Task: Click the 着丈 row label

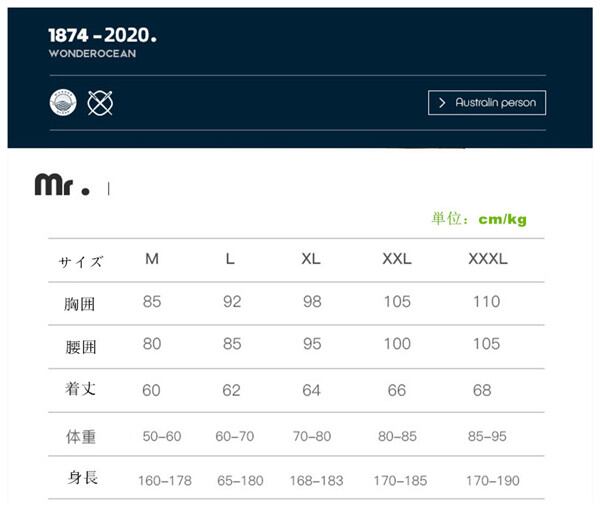Action: tap(80, 389)
